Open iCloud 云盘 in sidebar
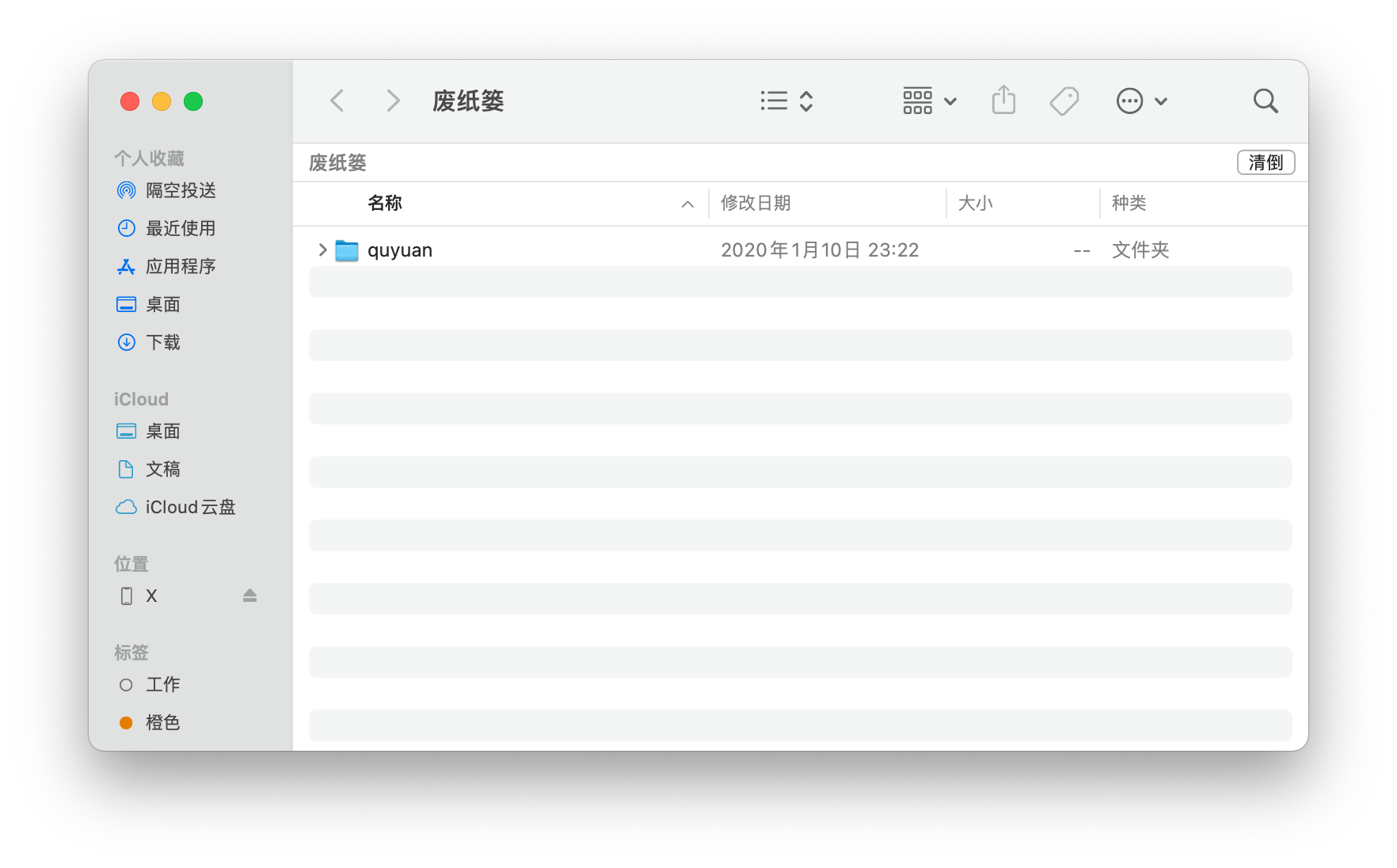The height and width of the screenshot is (868, 1397). click(x=190, y=507)
